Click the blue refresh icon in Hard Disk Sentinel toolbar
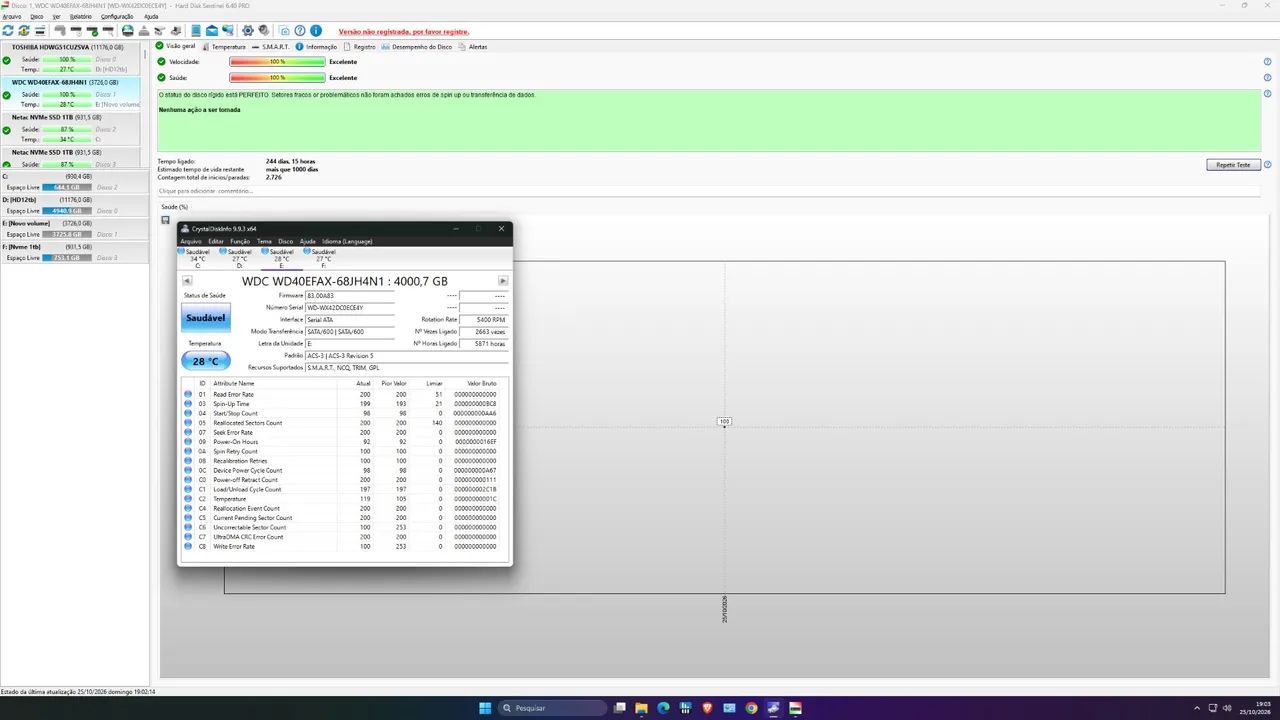The height and width of the screenshot is (720, 1280). 8,31
